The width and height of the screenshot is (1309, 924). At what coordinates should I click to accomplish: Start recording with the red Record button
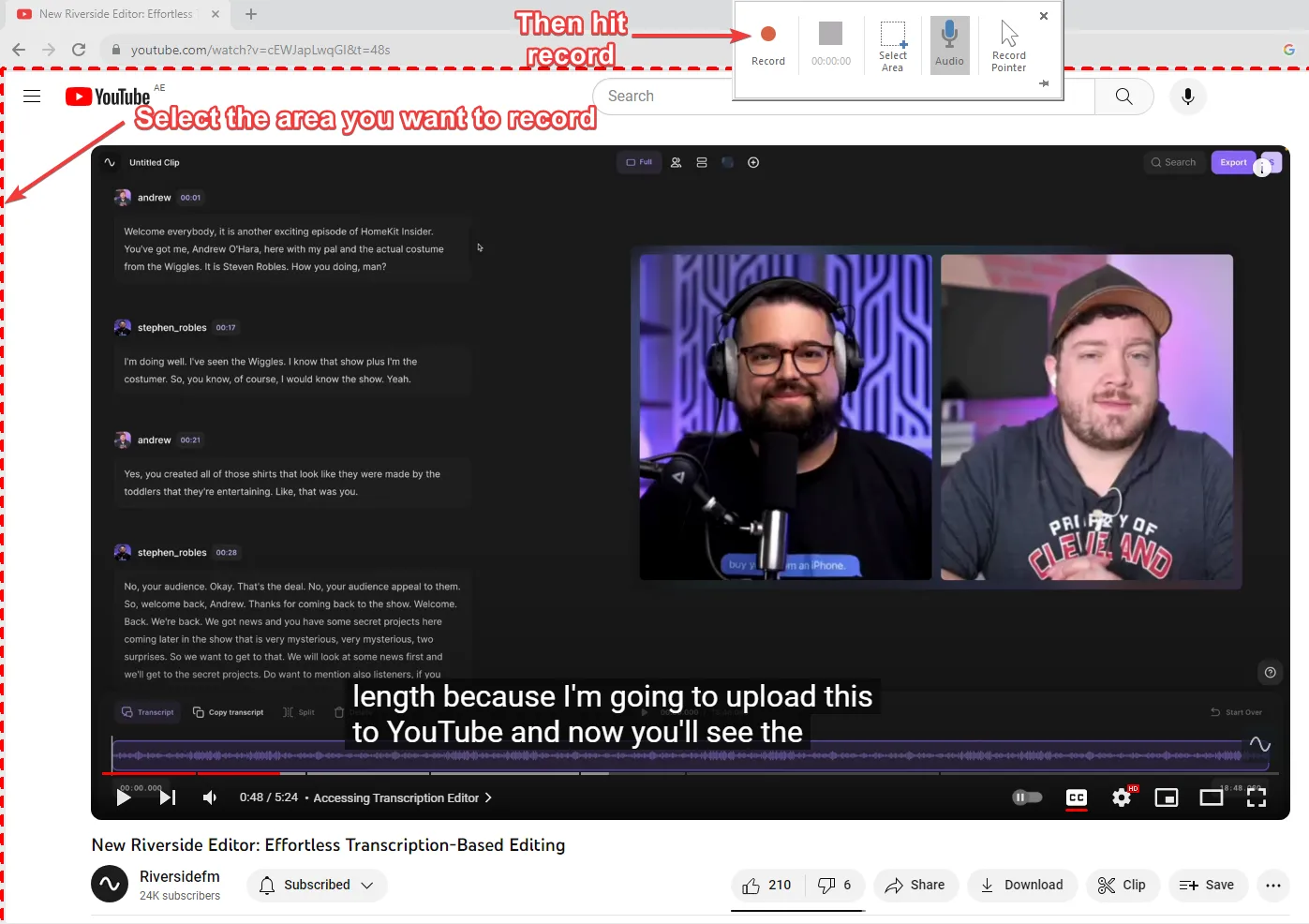767,44
